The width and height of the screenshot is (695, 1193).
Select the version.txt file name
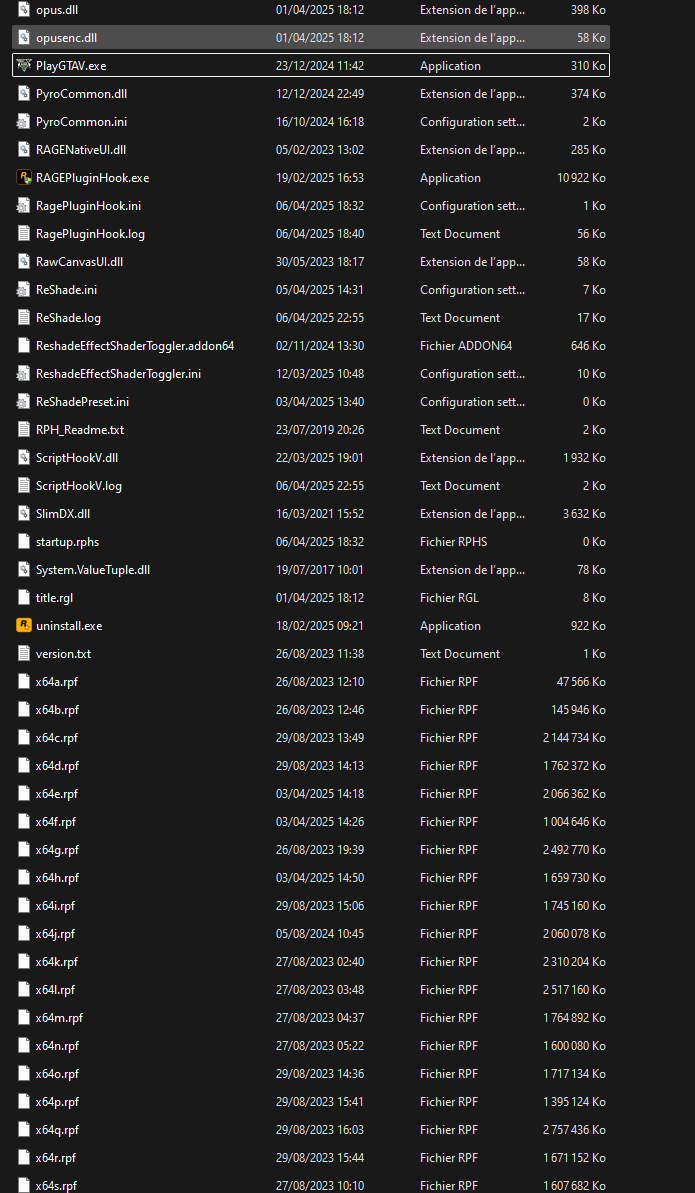coord(63,654)
